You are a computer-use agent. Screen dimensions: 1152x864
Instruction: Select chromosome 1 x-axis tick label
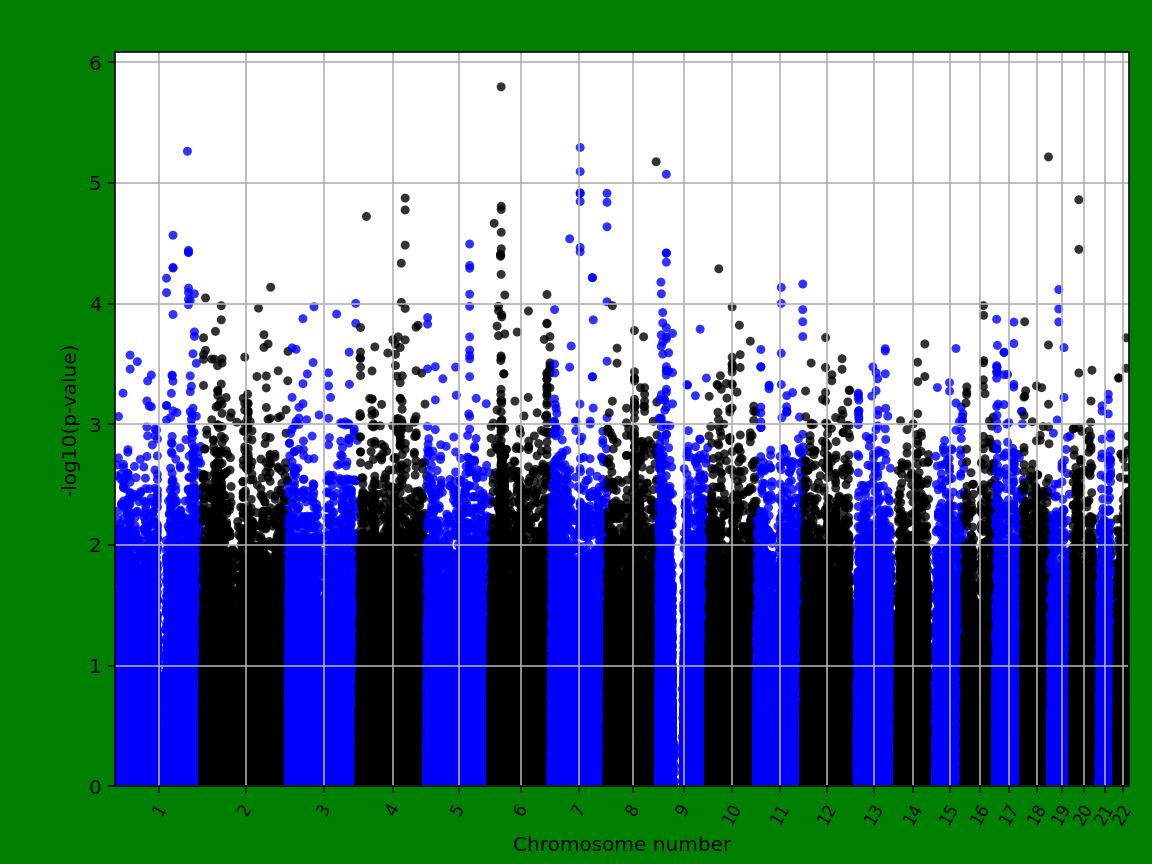click(x=158, y=808)
